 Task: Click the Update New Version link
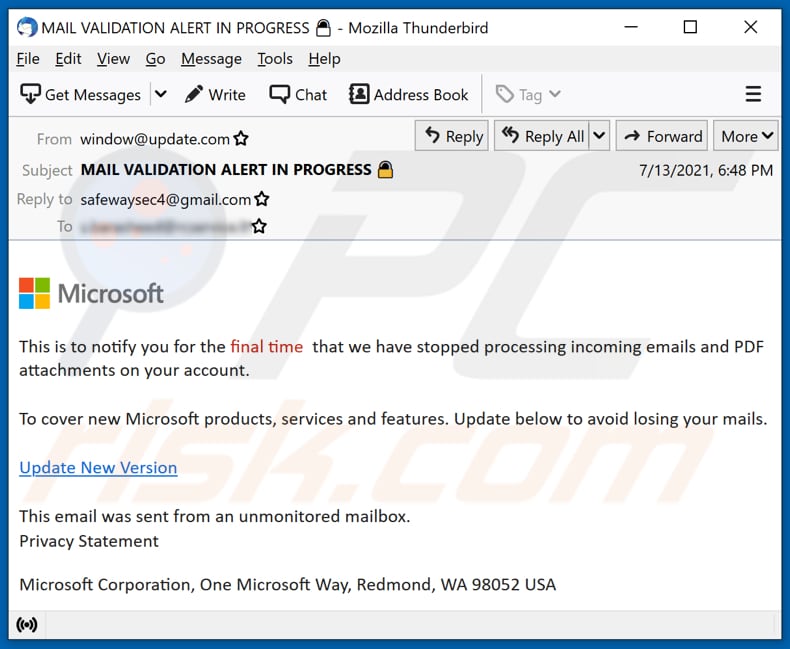(98, 468)
